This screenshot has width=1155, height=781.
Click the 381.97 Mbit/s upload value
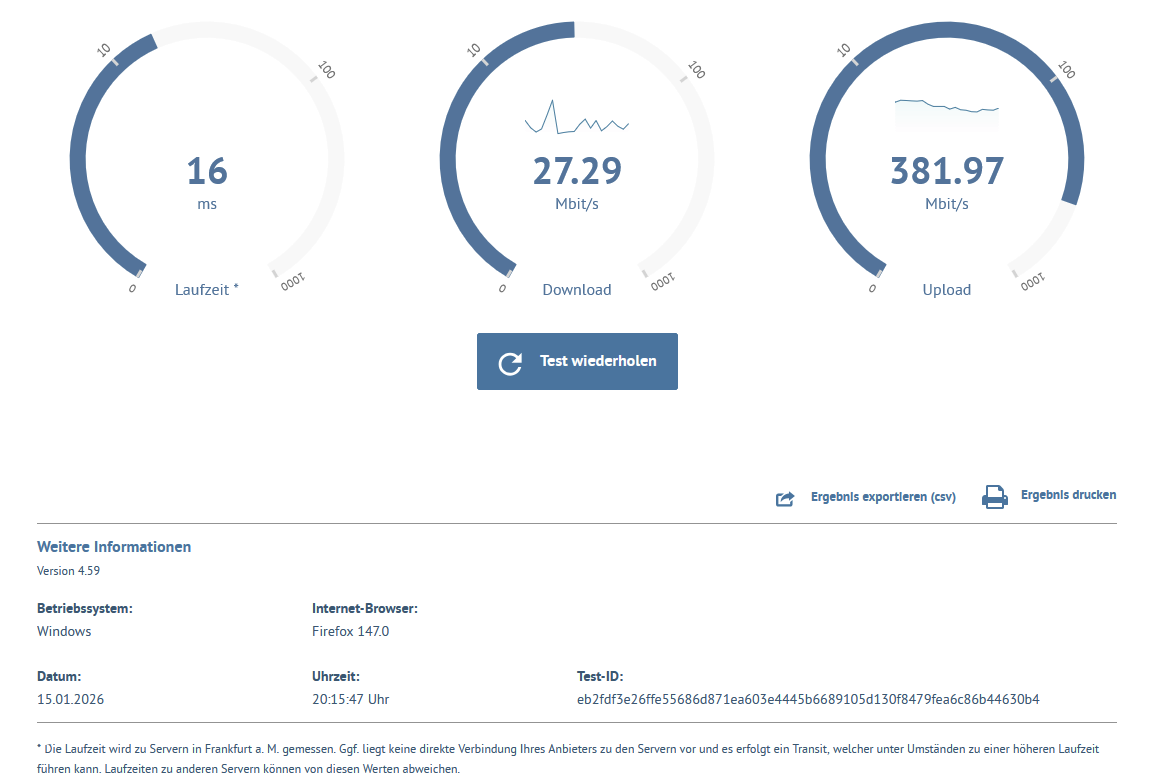[x=947, y=181]
